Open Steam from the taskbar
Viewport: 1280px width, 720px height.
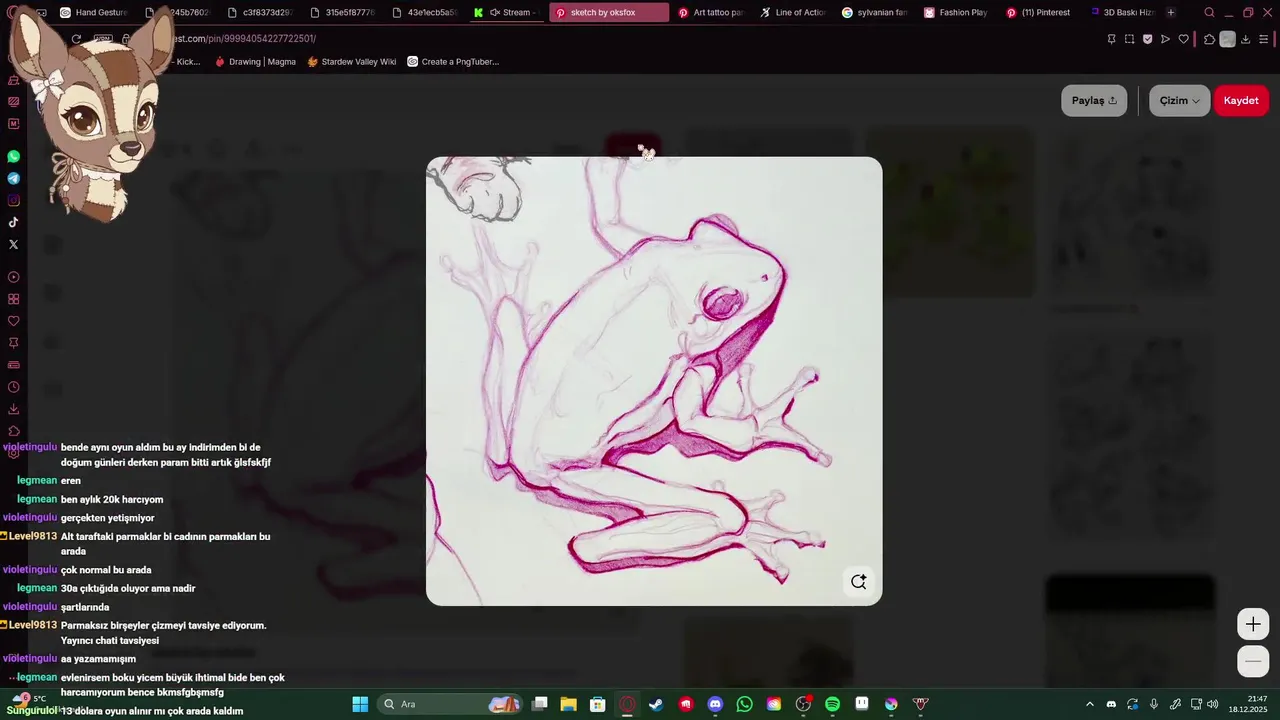click(x=656, y=704)
